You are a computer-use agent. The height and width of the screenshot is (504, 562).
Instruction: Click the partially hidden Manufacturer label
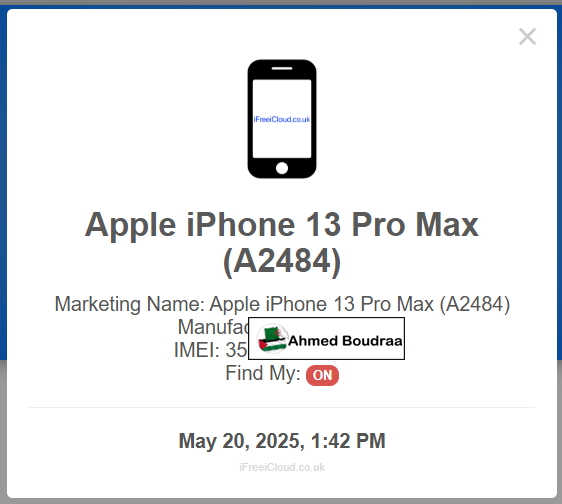pos(213,327)
